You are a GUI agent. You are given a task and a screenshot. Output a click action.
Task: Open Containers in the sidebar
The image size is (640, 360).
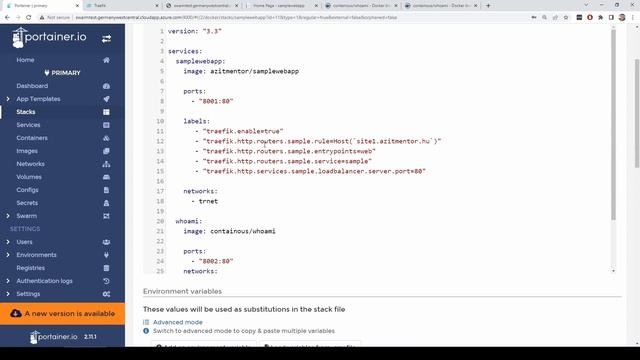pyautogui.click(x=32, y=138)
